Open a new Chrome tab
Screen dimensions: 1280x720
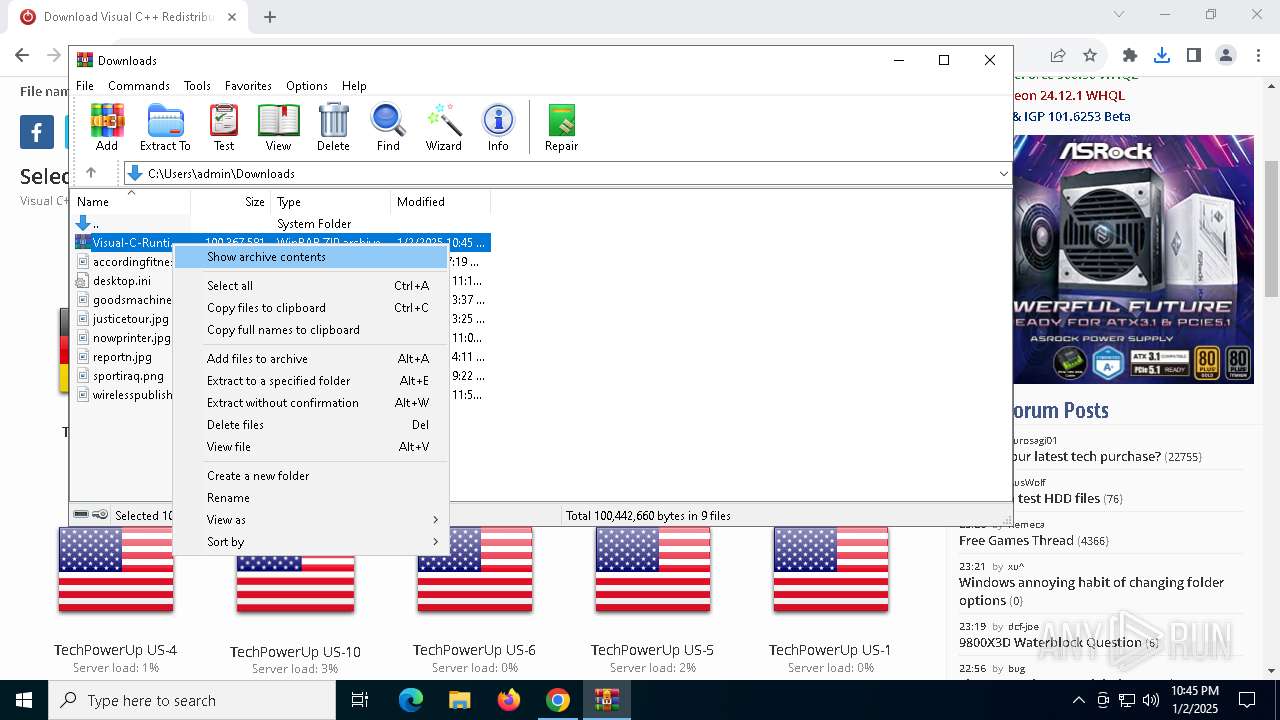click(x=270, y=16)
